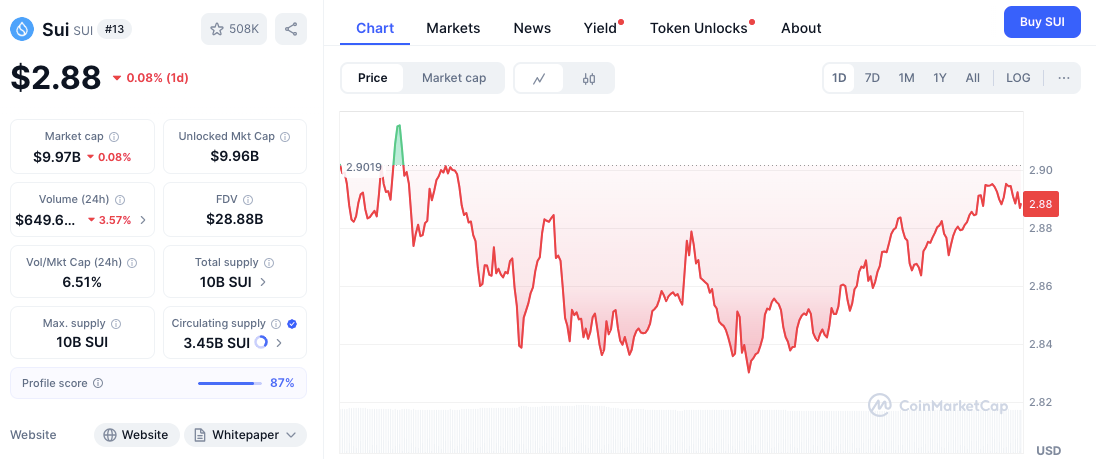Click Market cap info icon
Viewport: 1096px width, 459px height.
[114, 136]
